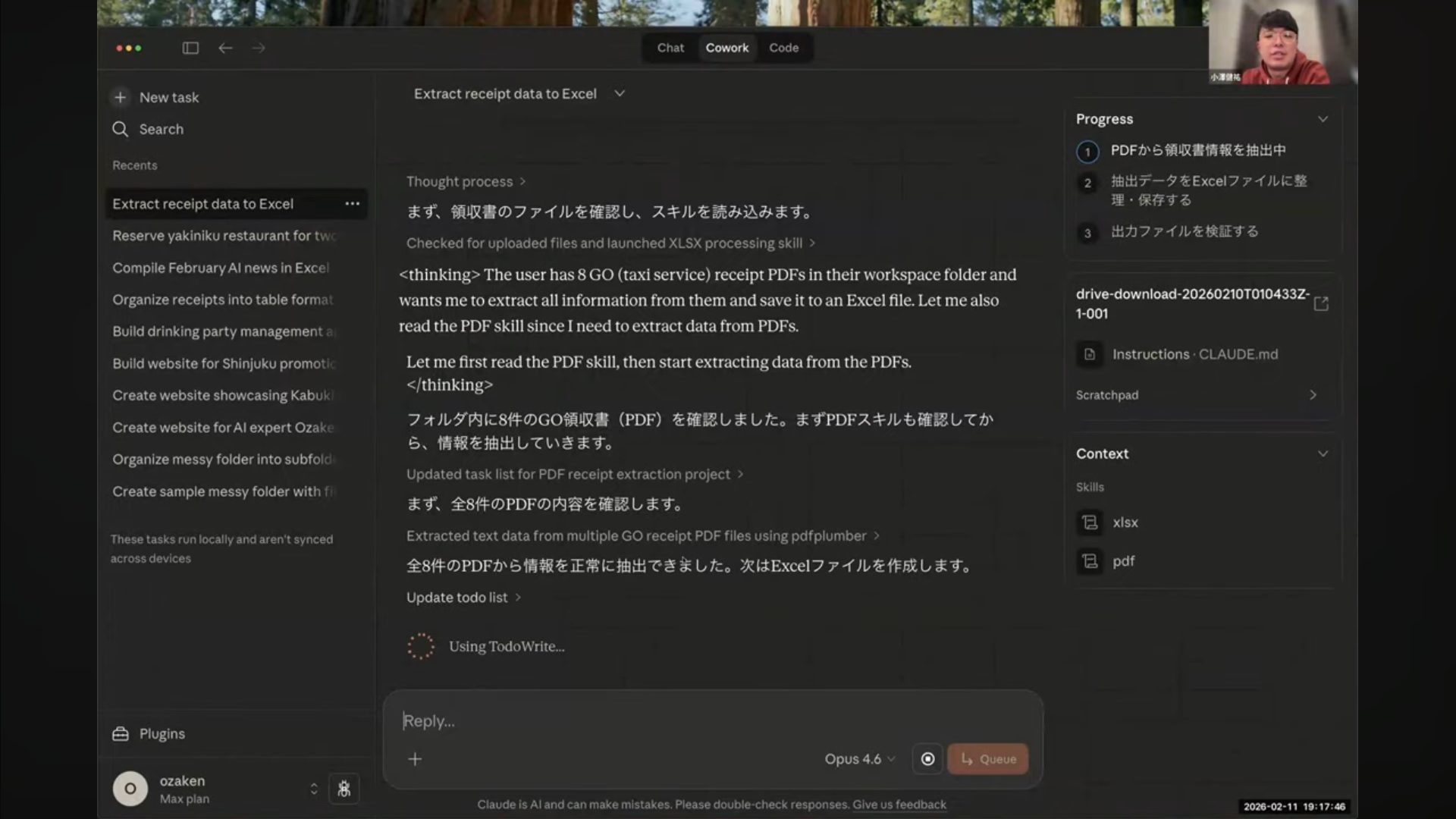
Task: Click the add attachment plus icon
Action: pos(415,759)
